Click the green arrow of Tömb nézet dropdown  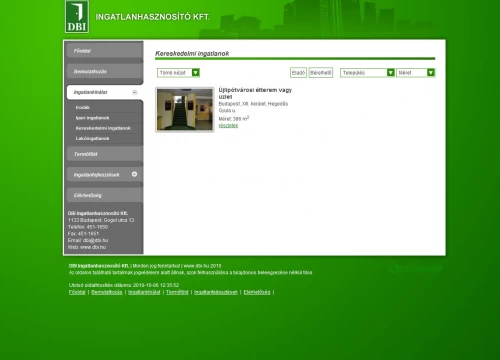[x=196, y=73]
